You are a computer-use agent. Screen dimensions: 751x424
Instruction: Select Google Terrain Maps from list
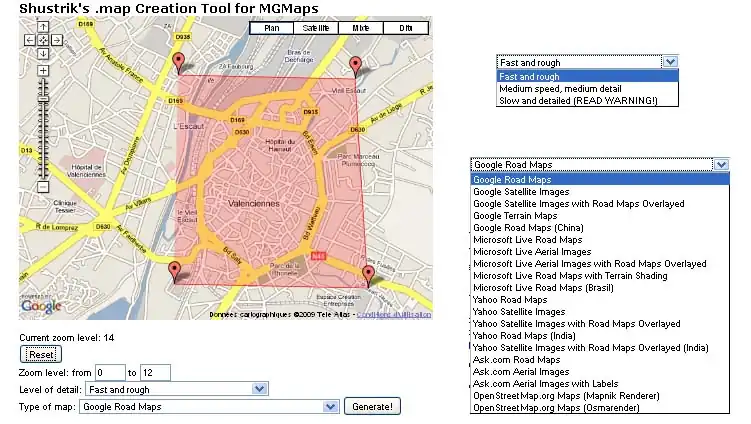coord(515,216)
